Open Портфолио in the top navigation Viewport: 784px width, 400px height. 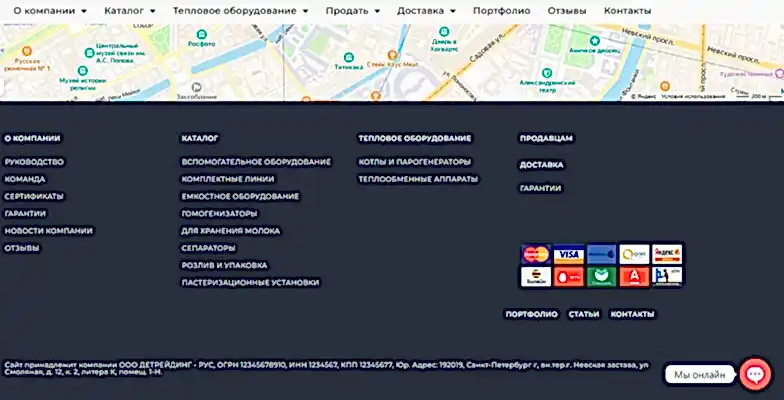(x=502, y=10)
